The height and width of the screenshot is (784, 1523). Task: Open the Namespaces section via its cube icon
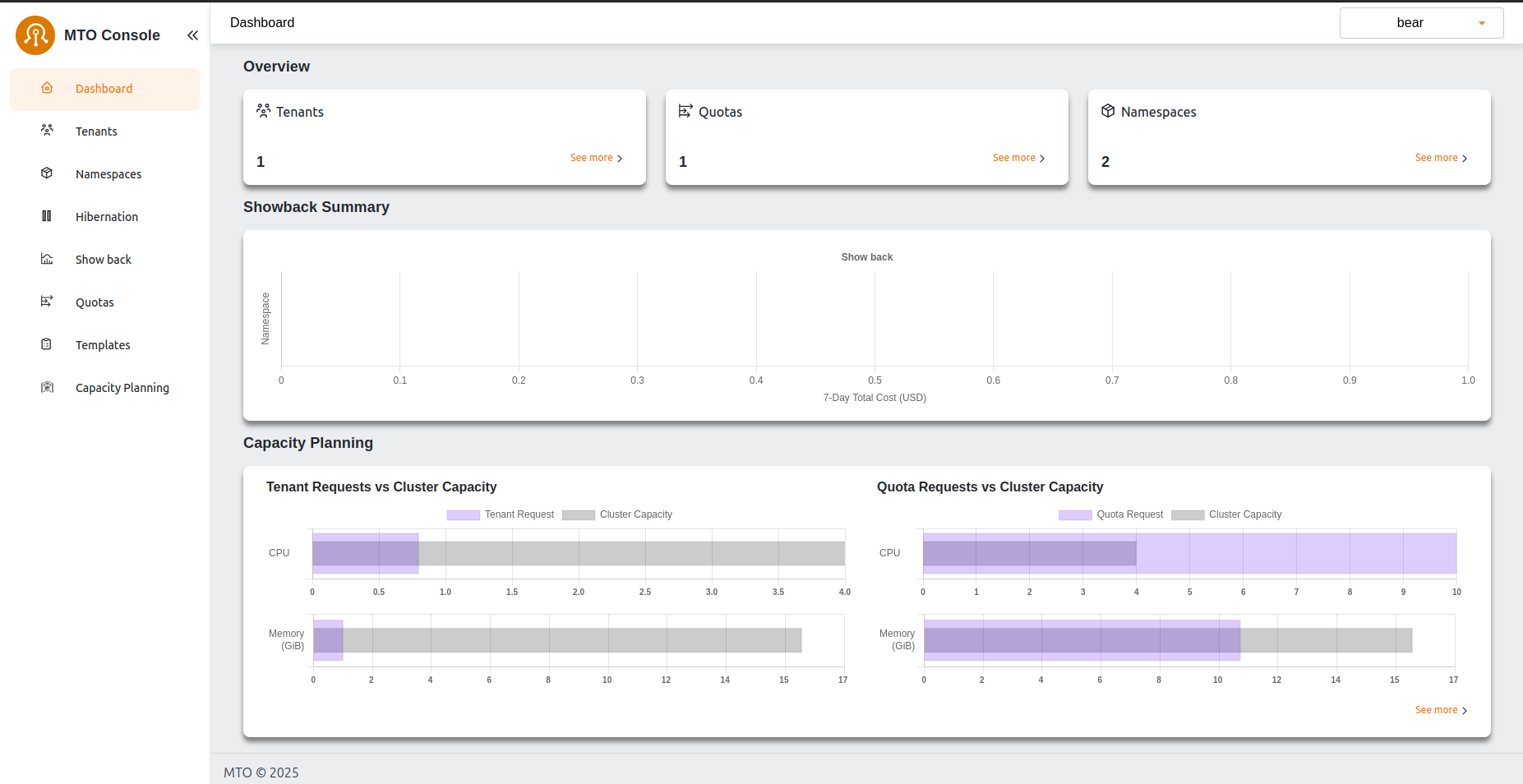[47, 173]
